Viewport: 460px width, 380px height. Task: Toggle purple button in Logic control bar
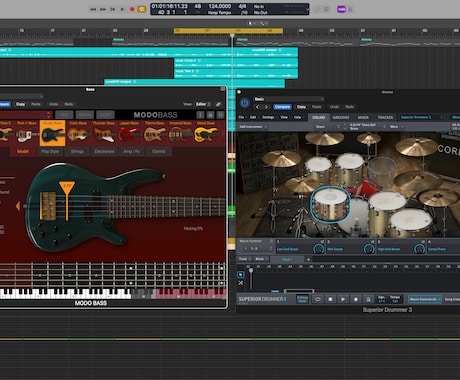[341, 9]
